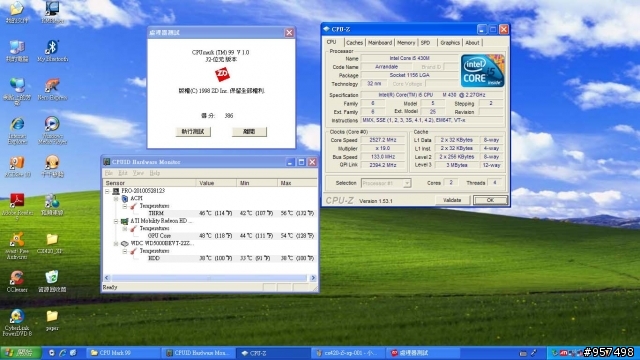Click the scroll right arrow in Hardware Monitor
Viewport: 640px width, 360px height.
pyautogui.click(x=313, y=278)
